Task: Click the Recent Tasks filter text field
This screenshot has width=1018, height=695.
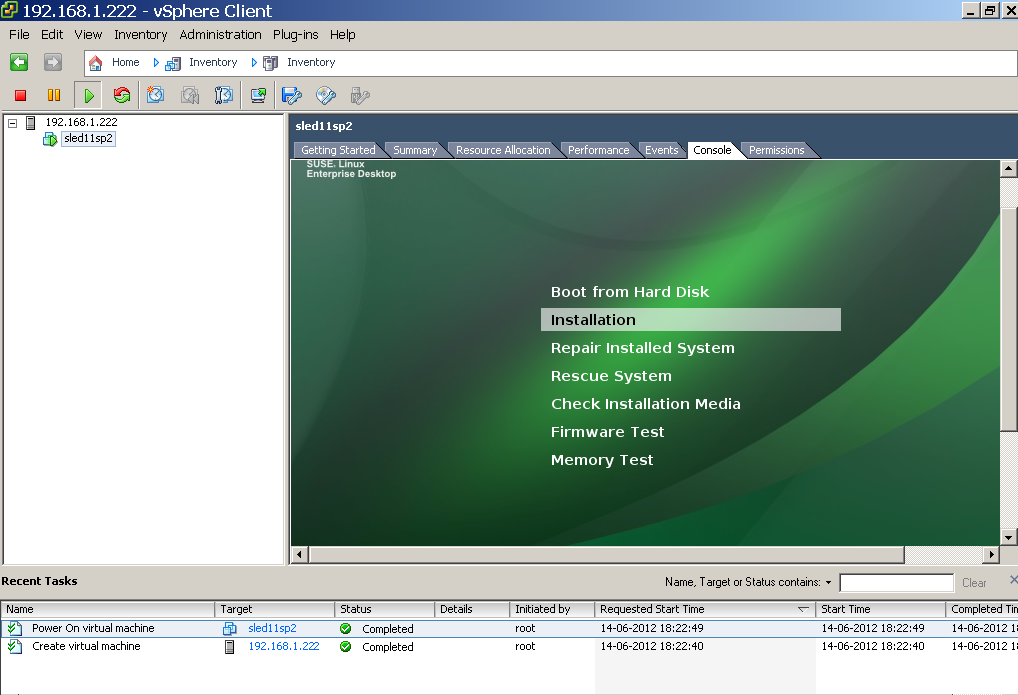Action: [897, 583]
